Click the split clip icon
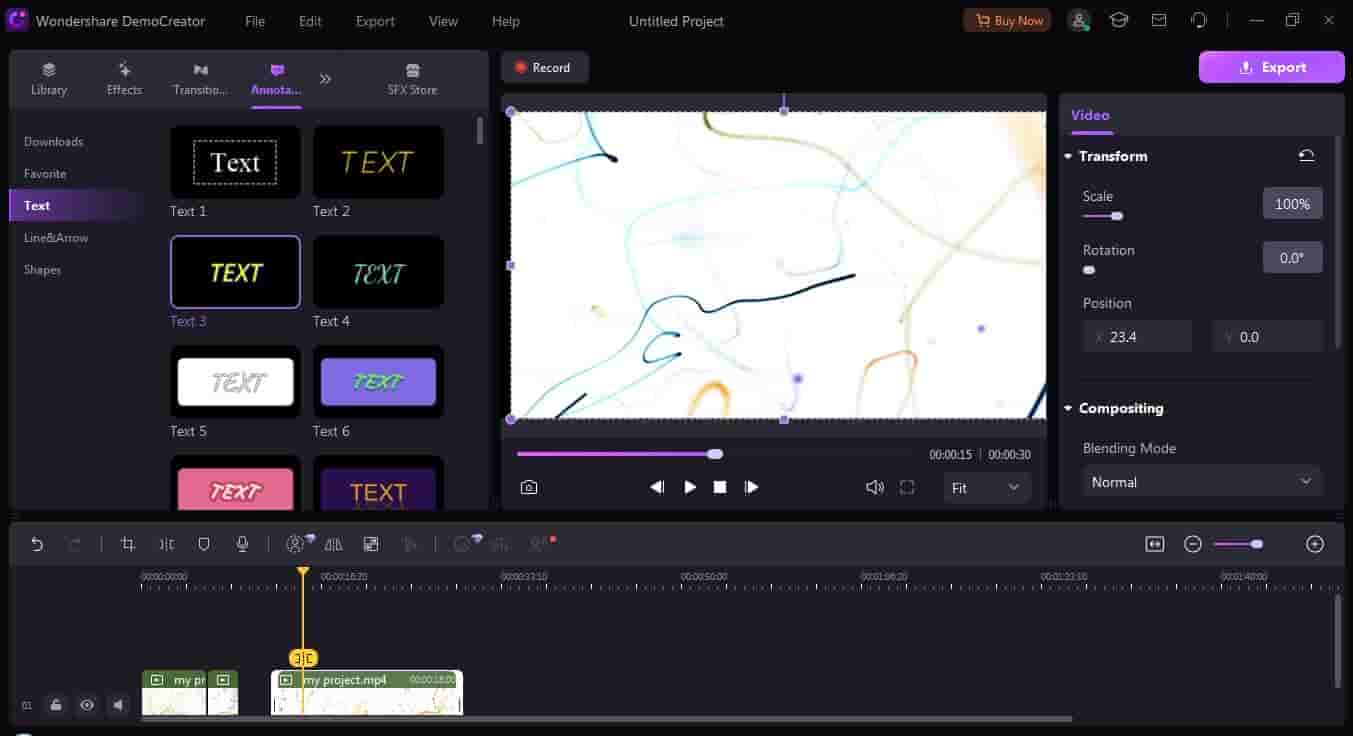Viewport: 1353px width, 736px height. coord(166,544)
